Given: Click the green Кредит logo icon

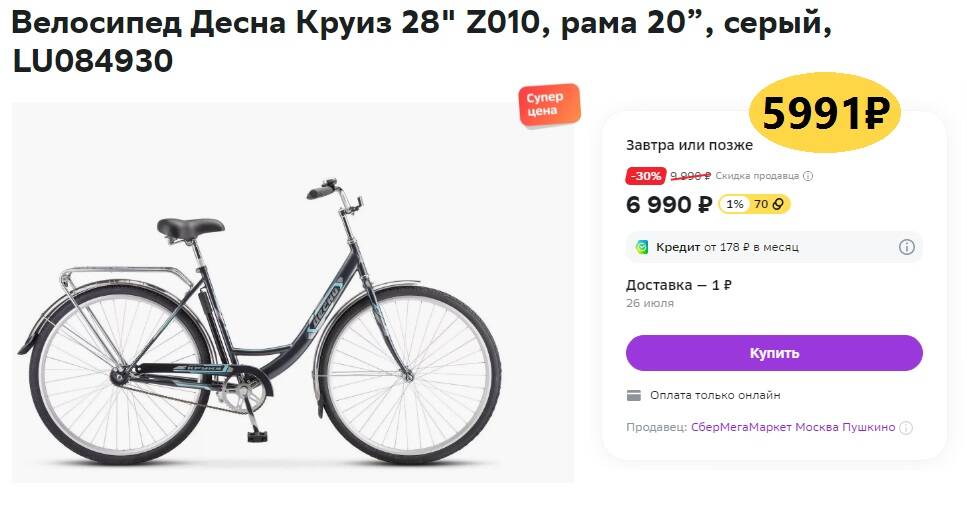Looking at the screenshot, I should (x=643, y=247).
